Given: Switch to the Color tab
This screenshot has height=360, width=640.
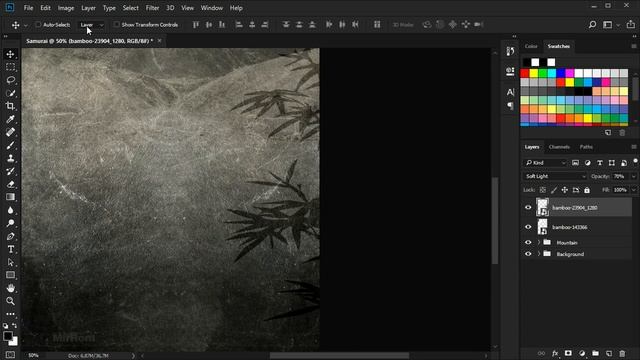Looking at the screenshot, I should coord(531,46).
